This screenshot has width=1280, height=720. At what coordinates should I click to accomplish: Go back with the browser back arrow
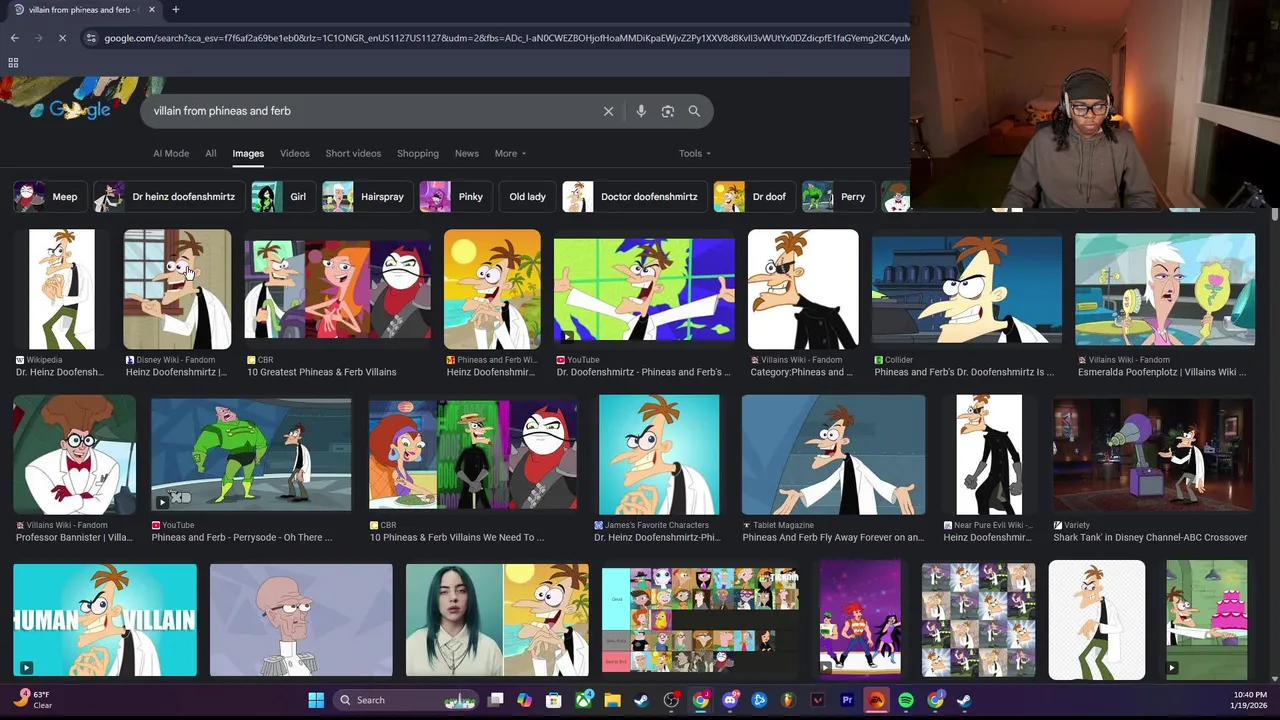[x=14, y=38]
